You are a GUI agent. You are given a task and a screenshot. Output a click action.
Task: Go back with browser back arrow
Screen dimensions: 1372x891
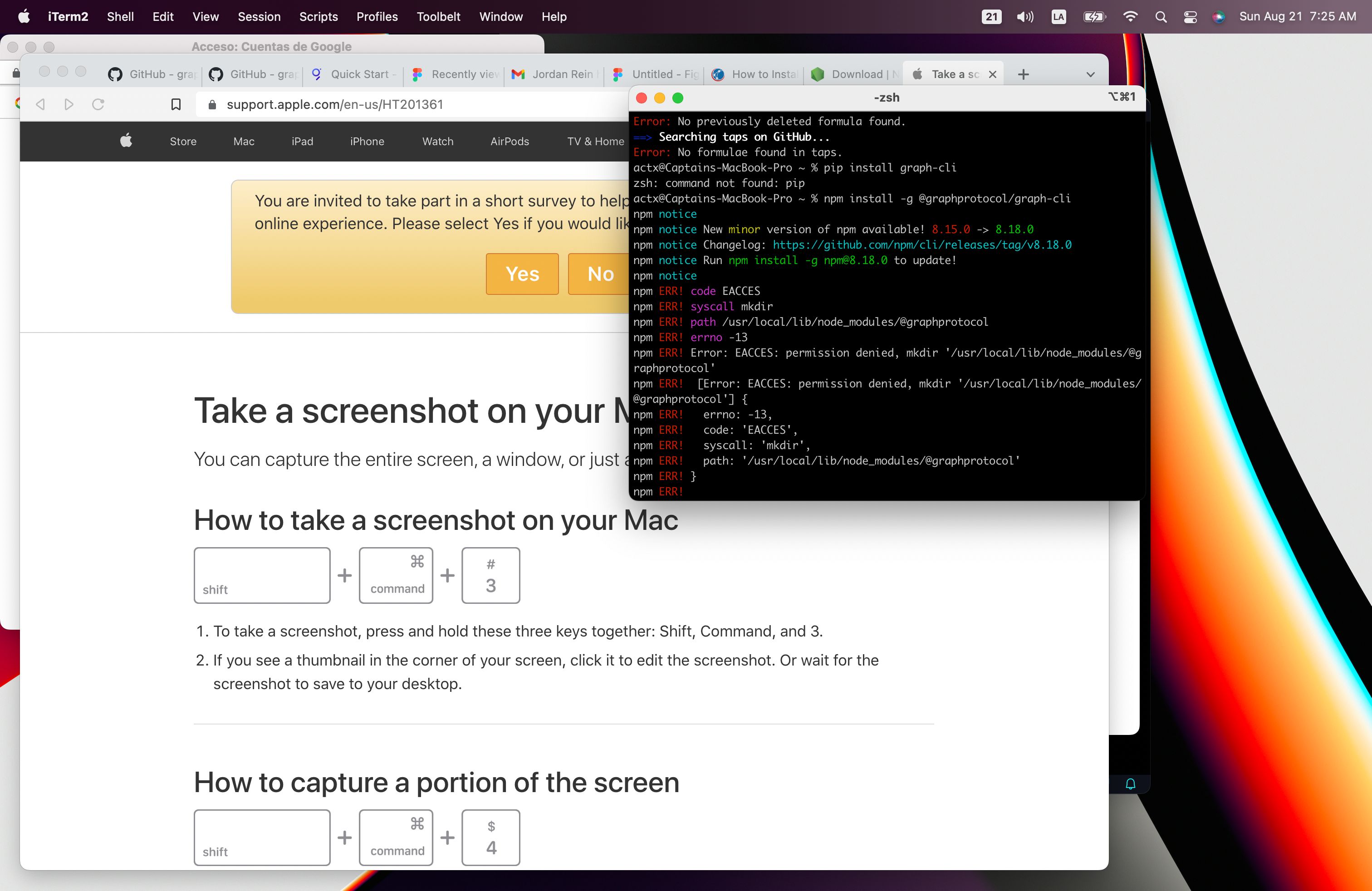pyautogui.click(x=40, y=104)
